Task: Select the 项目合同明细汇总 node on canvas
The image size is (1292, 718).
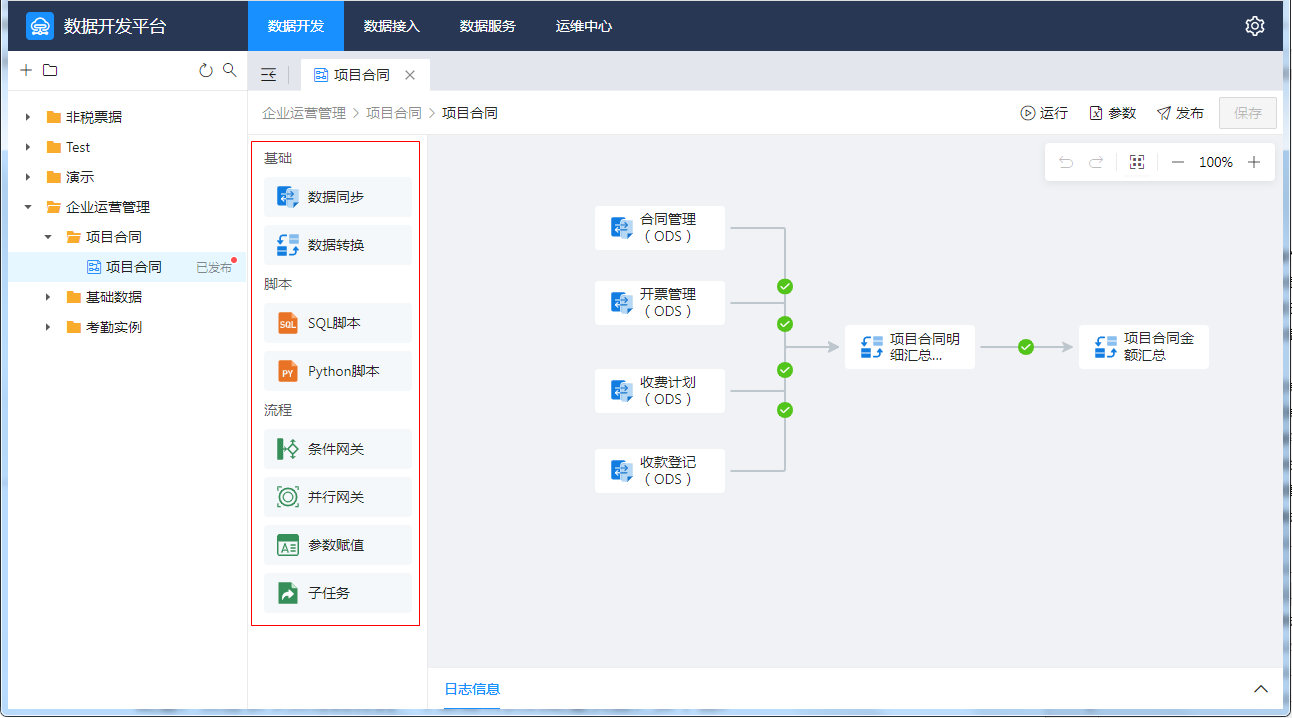Action: pos(909,347)
